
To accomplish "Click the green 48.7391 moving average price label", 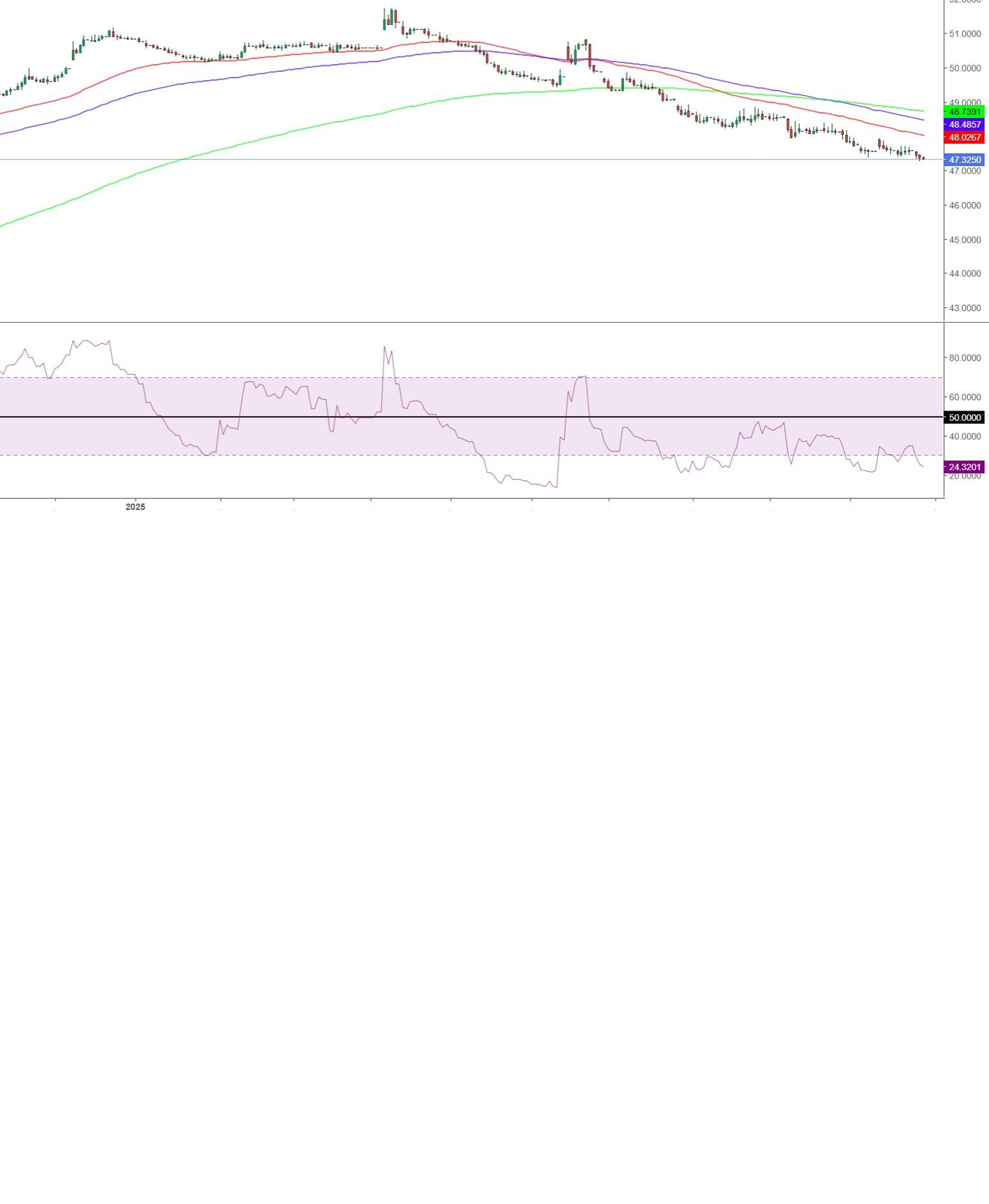I will [x=964, y=112].
